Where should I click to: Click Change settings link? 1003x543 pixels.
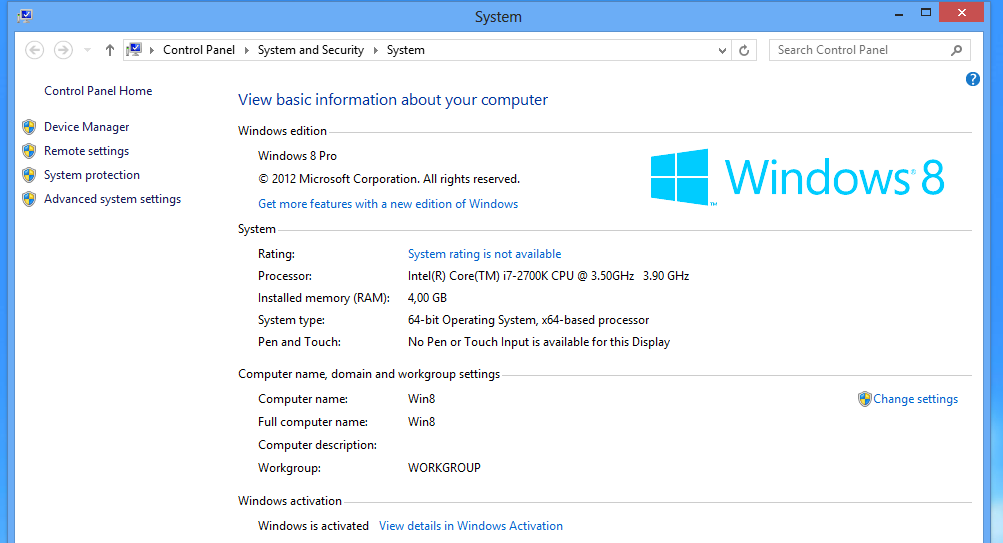(x=915, y=399)
